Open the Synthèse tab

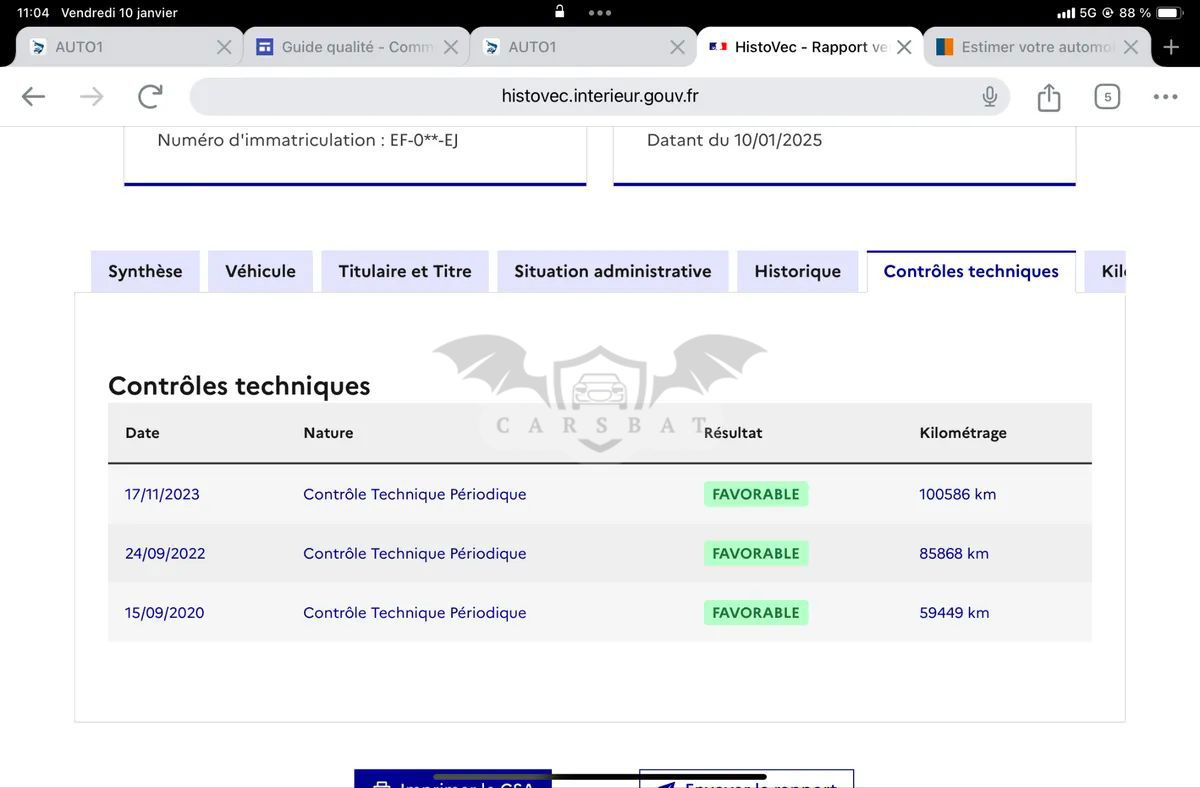point(145,271)
